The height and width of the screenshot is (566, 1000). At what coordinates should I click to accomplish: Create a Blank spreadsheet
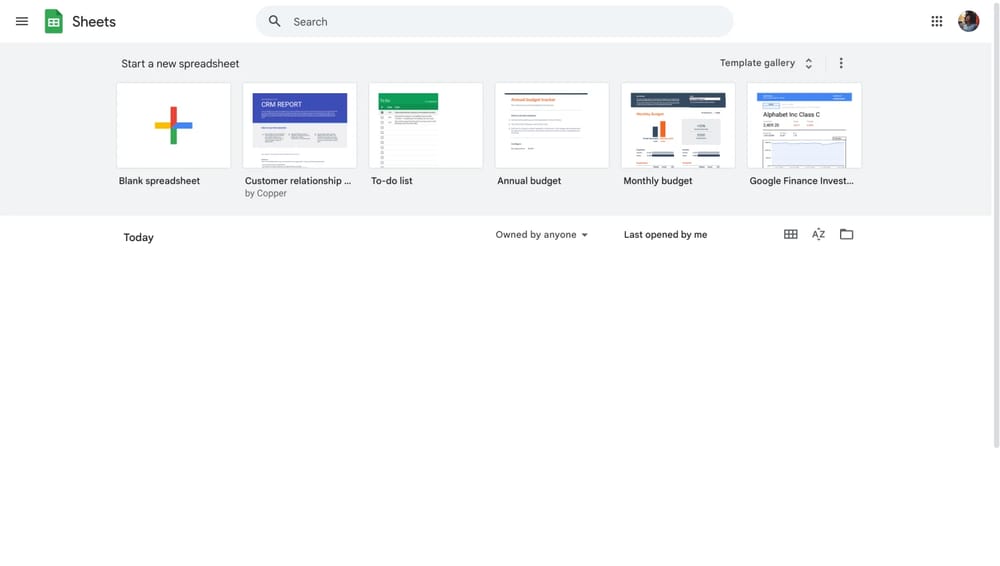[174, 126]
